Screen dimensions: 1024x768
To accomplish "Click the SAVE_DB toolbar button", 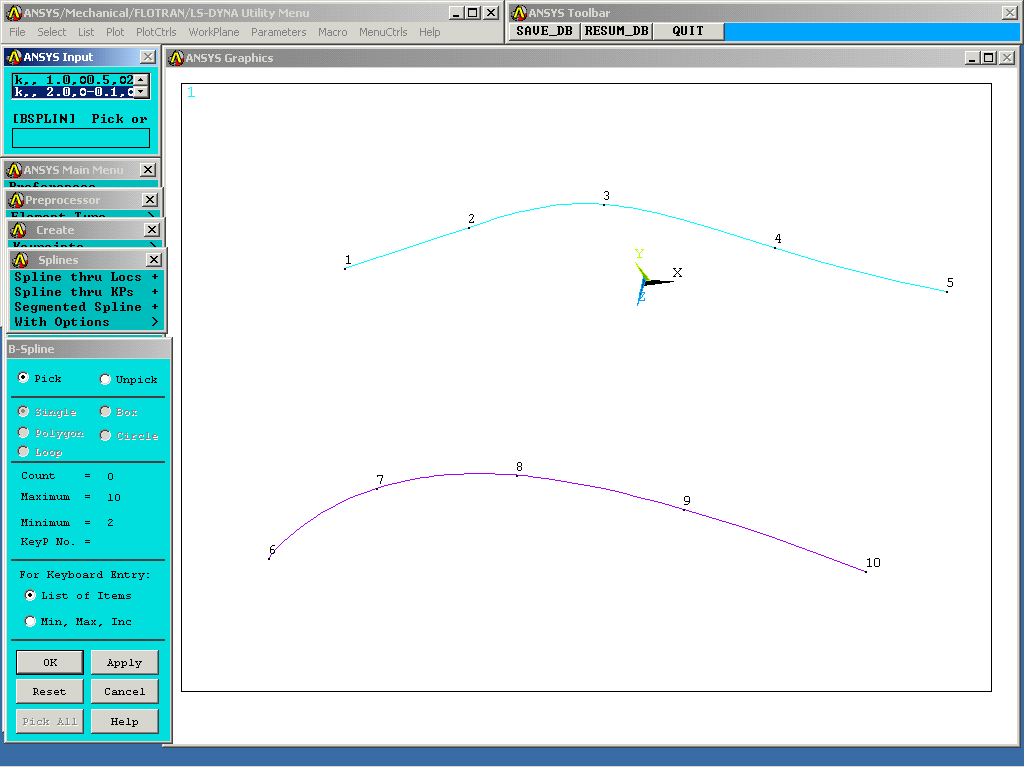I will (544, 31).
